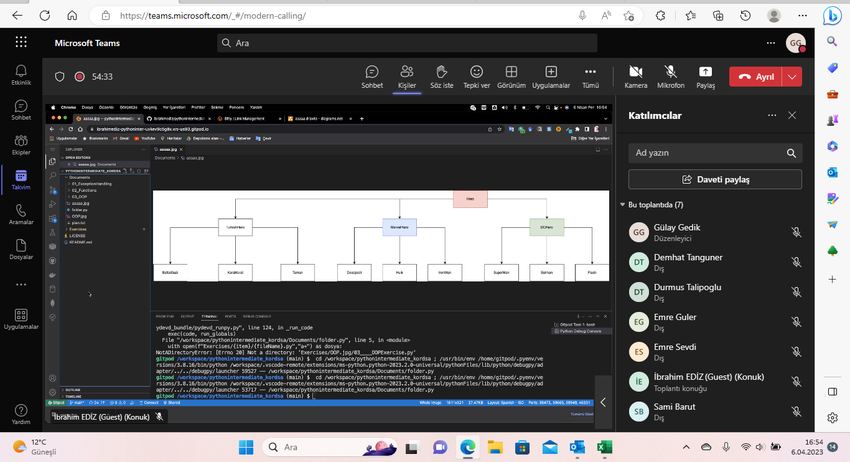
Task: Refresh the Edge page
Action: [44, 15]
